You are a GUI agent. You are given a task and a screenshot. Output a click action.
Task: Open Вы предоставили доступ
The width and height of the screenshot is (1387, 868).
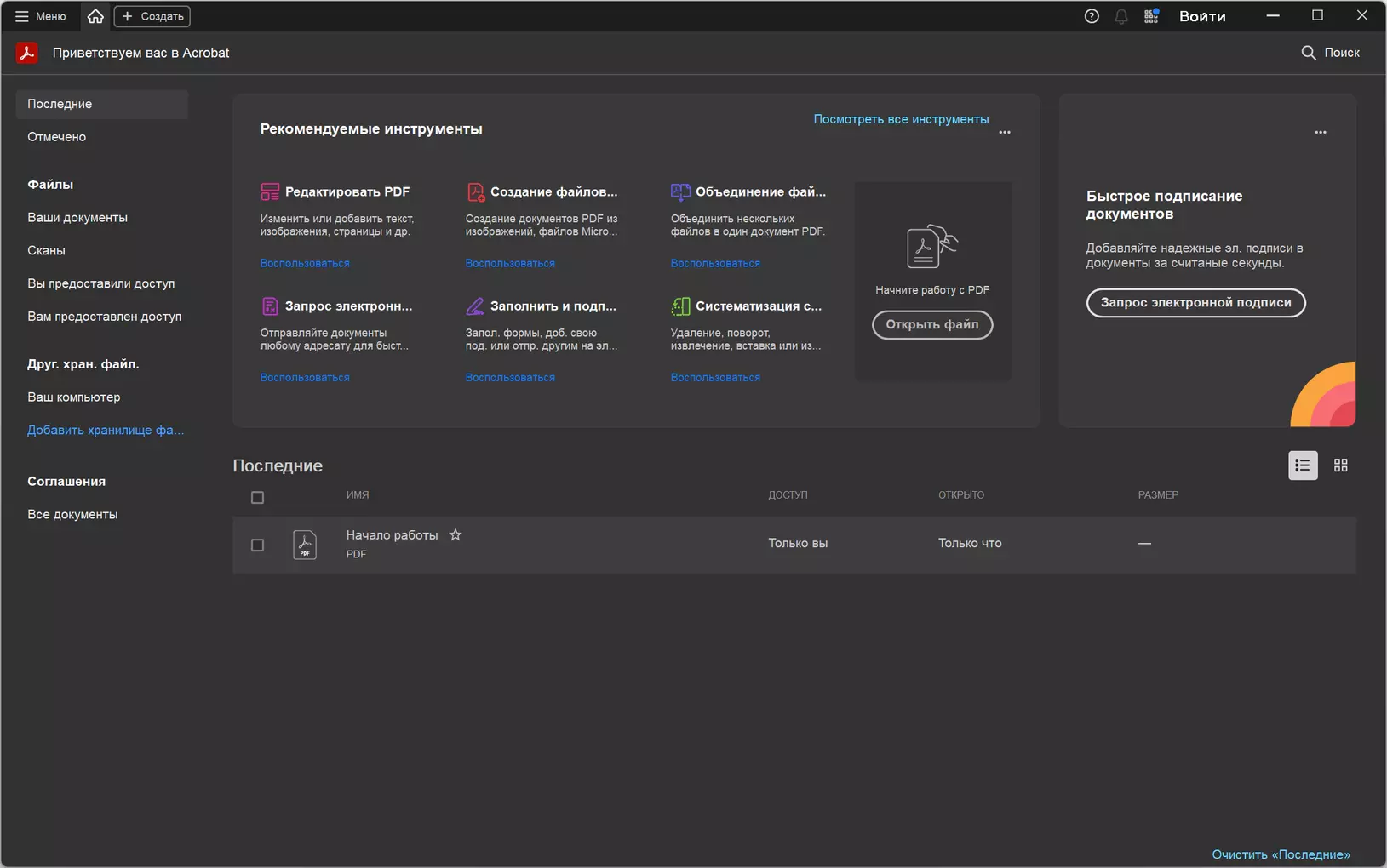pyautogui.click(x=101, y=283)
